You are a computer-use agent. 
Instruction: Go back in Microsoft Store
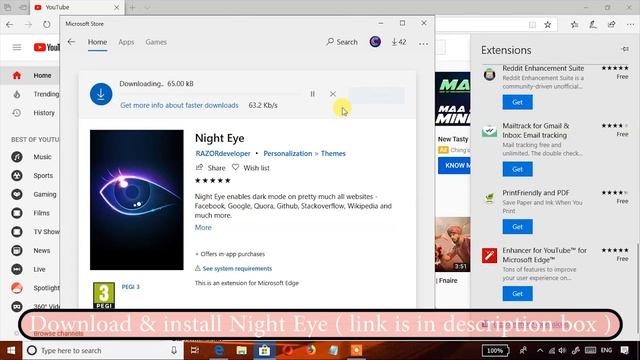click(x=71, y=42)
